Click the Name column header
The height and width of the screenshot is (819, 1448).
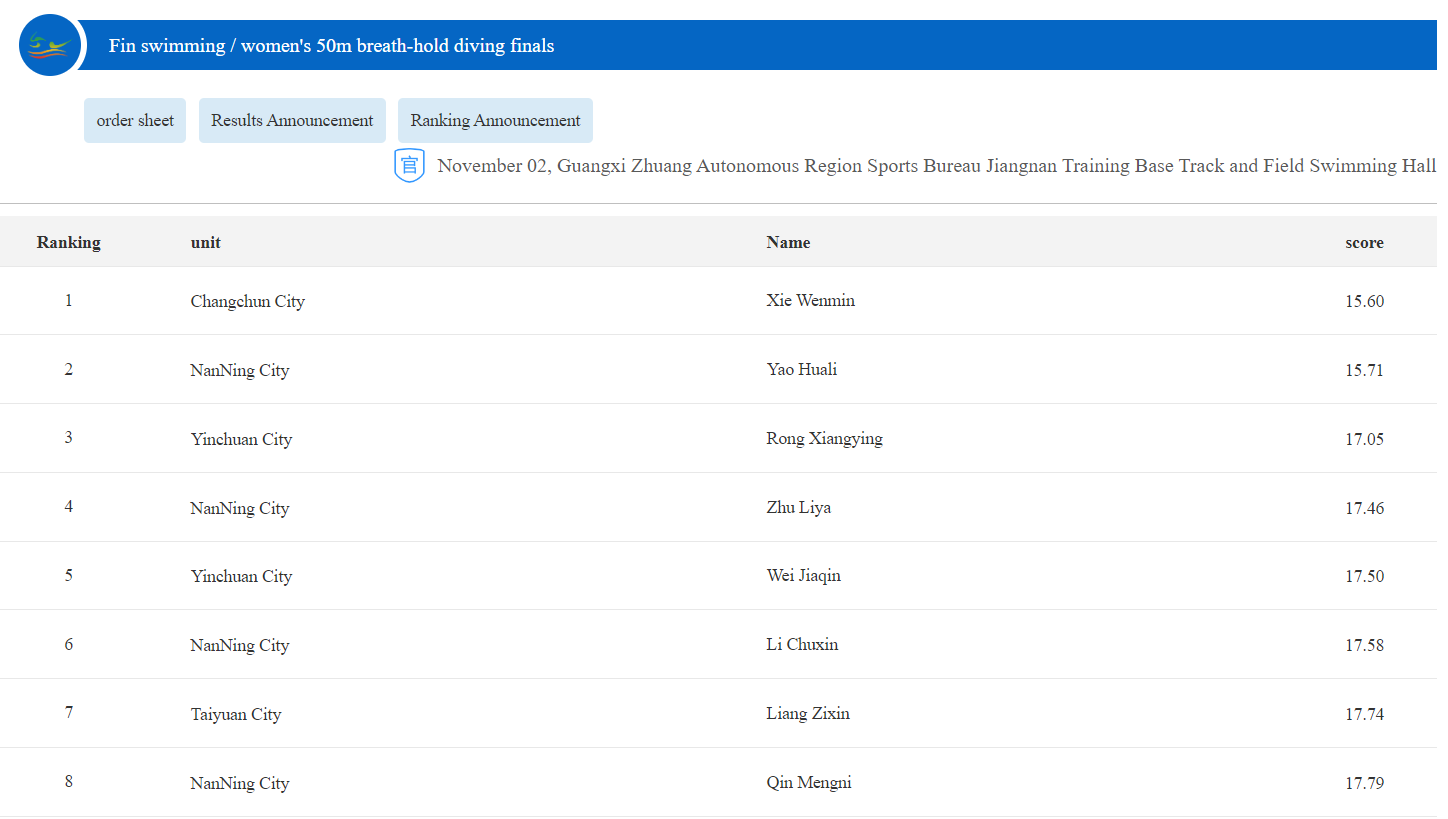788,242
